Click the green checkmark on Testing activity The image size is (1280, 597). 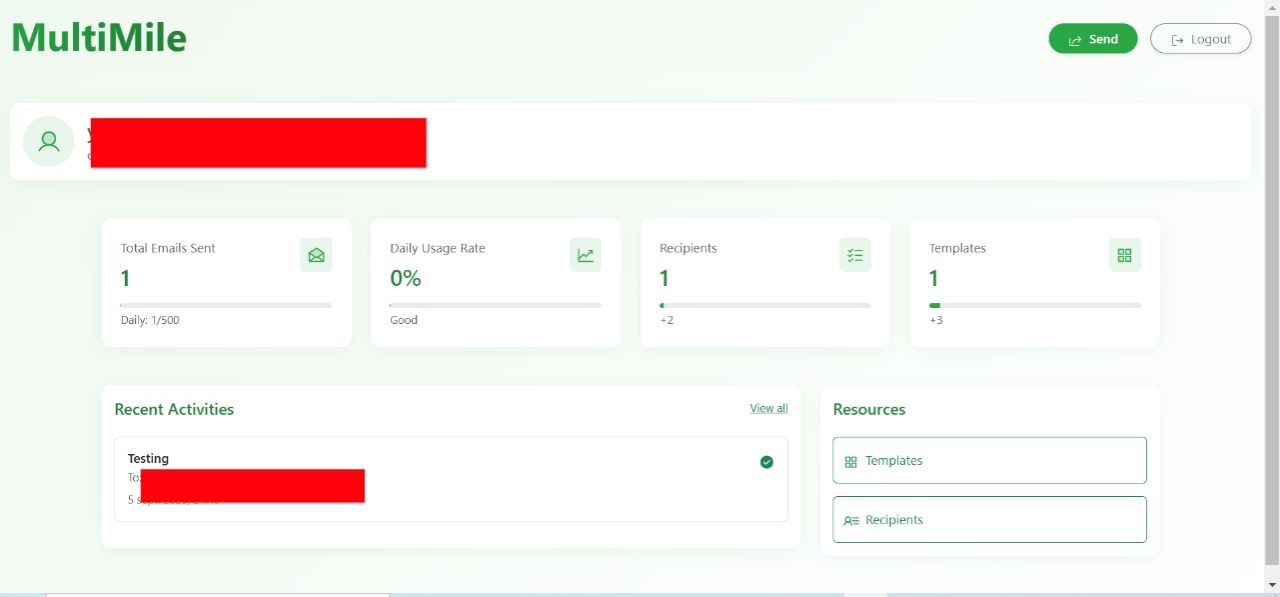[766, 462]
